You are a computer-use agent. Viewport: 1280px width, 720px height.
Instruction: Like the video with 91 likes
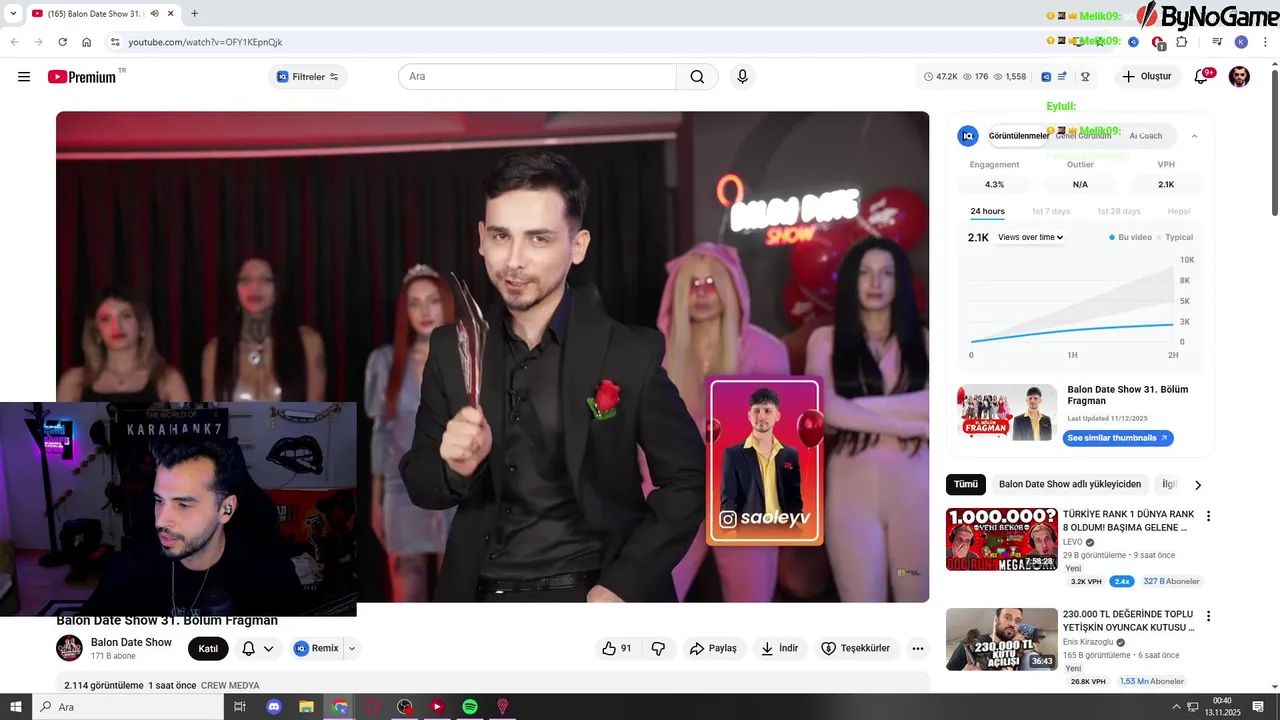(617, 648)
